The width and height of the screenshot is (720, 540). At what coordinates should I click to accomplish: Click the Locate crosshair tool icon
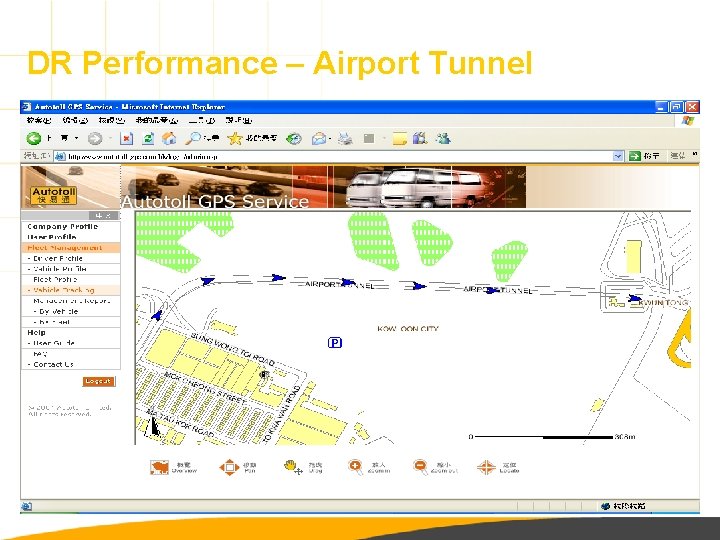pyautogui.click(x=486, y=467)
